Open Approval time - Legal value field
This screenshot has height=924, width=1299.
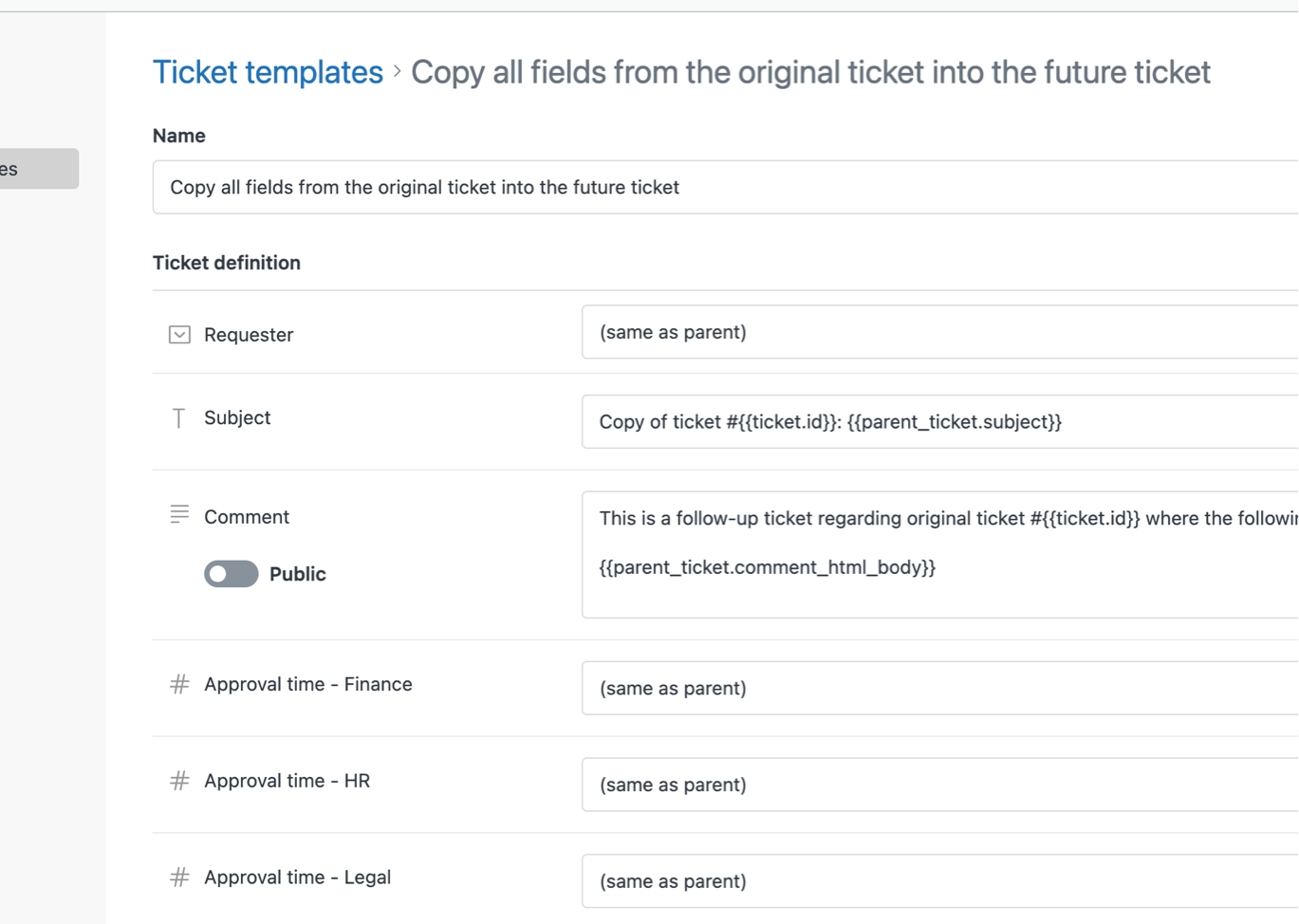(x=939, y=881)
